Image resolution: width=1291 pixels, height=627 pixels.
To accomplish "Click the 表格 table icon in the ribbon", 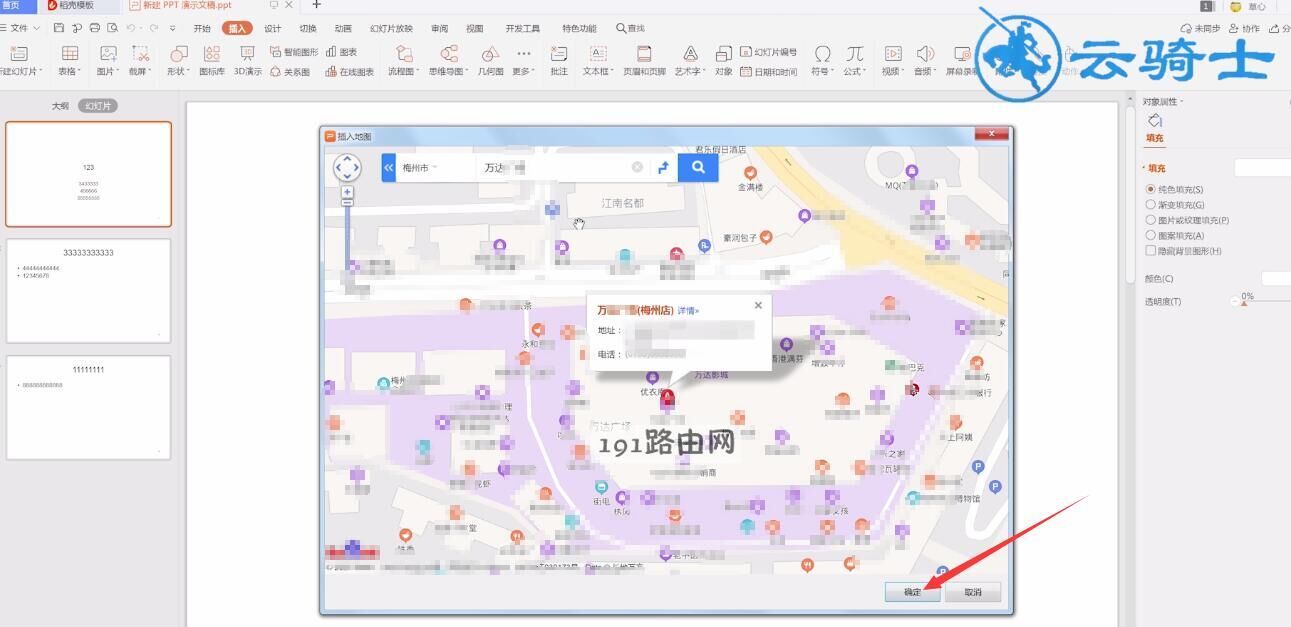I will tap(69, 59).
